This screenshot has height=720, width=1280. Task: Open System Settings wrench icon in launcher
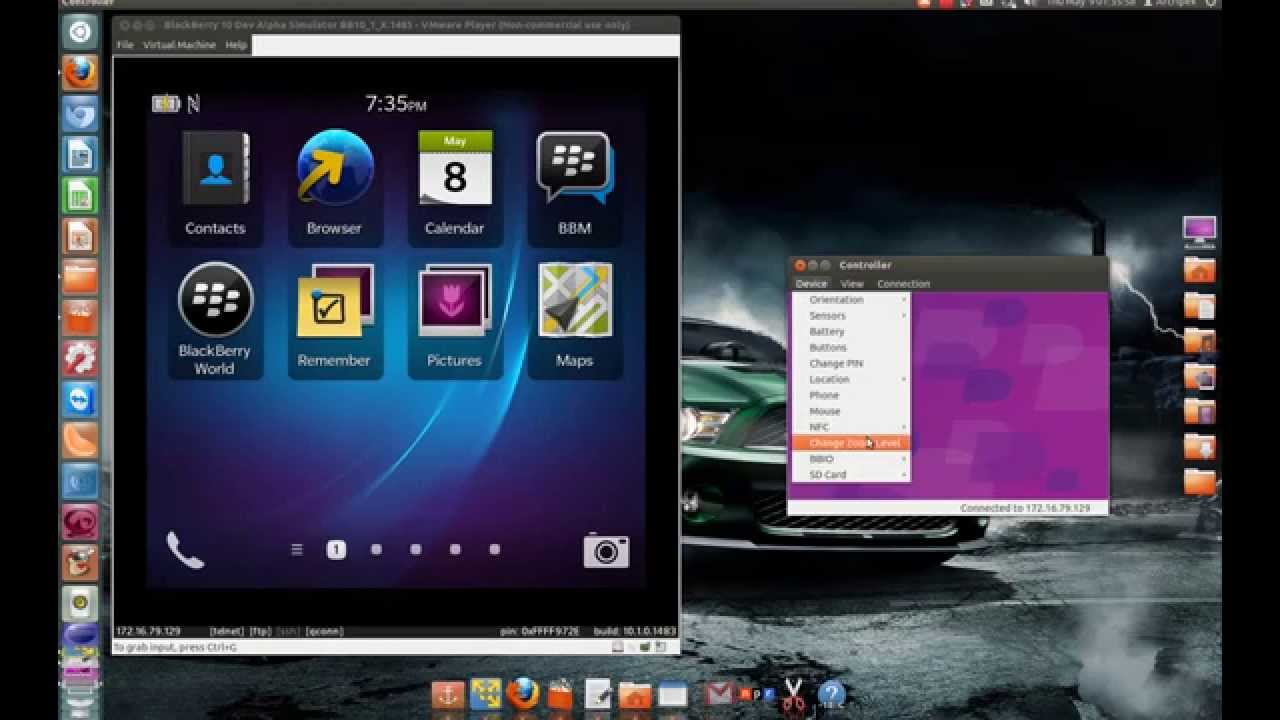click(x=80, y=359)
